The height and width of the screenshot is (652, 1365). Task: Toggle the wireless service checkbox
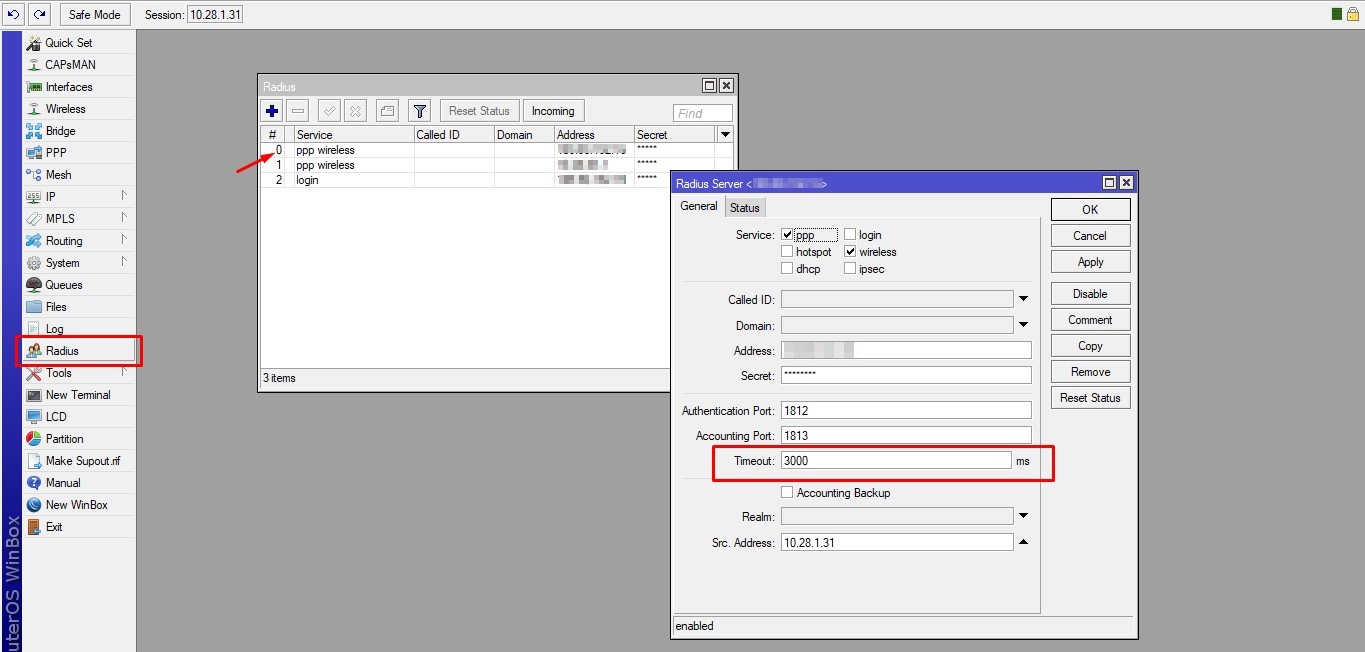pos(850,252)
